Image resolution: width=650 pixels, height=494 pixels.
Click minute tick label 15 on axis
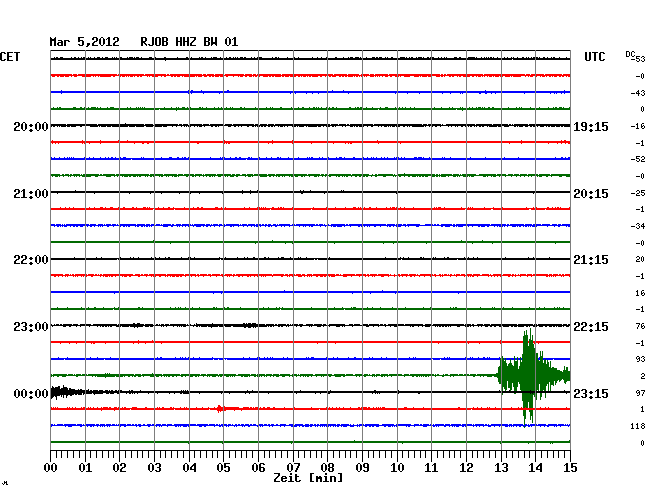(x=570, y=468)
